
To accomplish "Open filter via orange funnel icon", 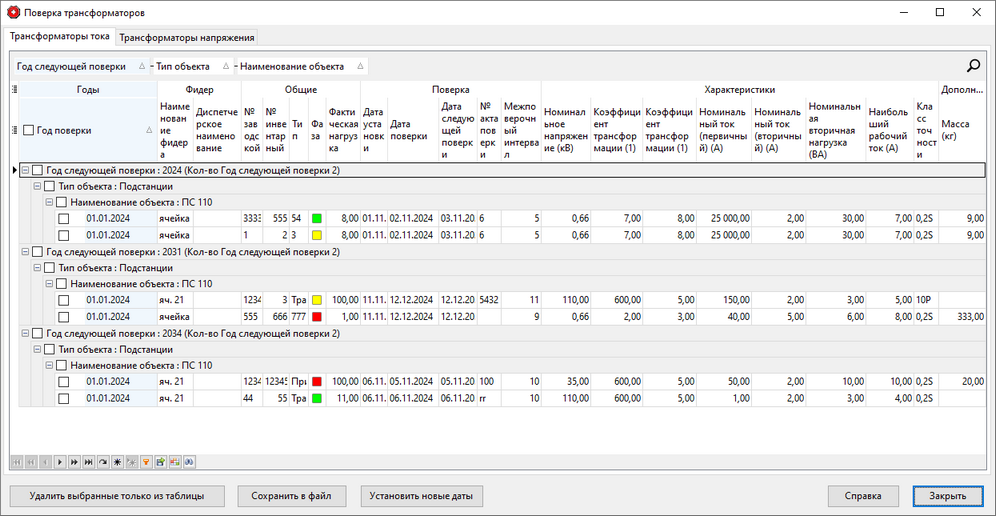I will pos(146,462).
